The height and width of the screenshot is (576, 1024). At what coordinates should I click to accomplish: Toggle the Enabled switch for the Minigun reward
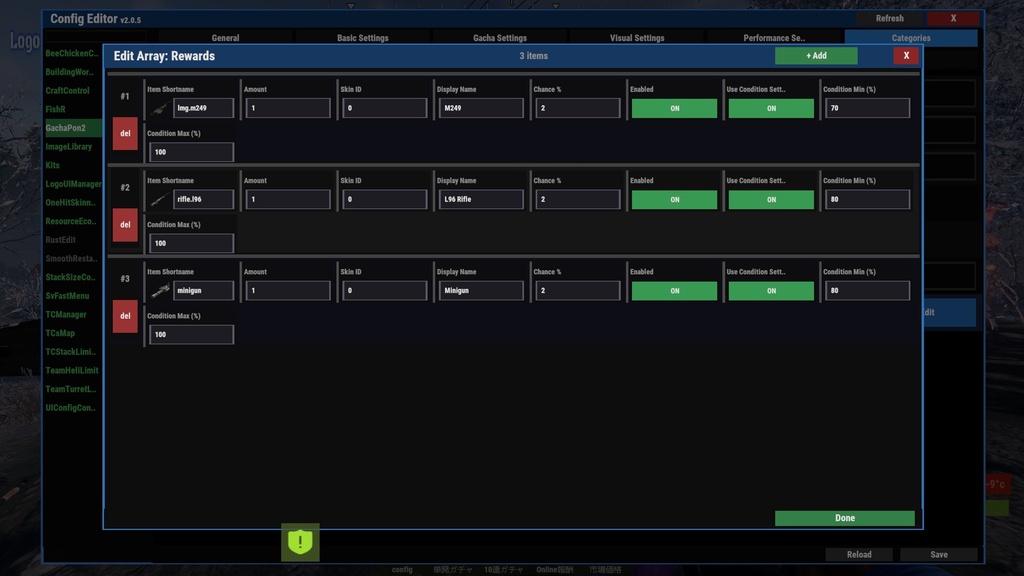672,290
